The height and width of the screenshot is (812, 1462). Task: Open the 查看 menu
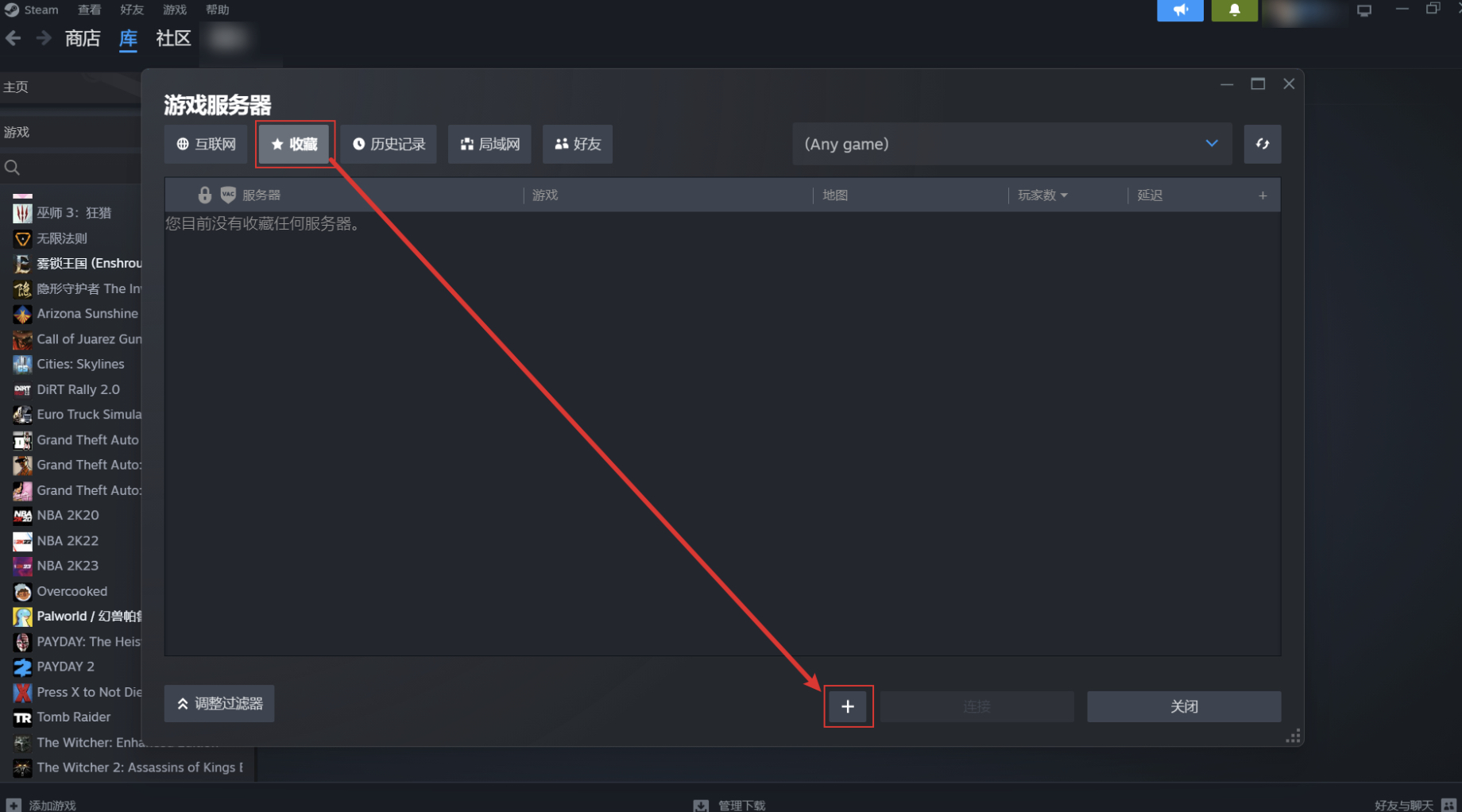(89, 10)
